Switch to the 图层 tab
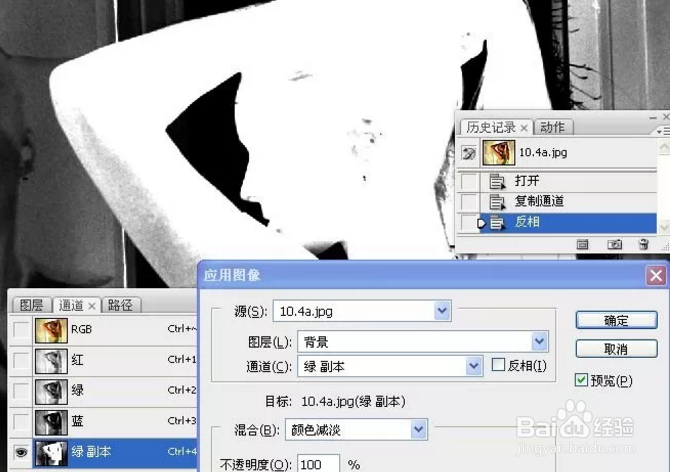Image resolution: width=673 pixels, height=472 pixels. [x=31, y=305]
